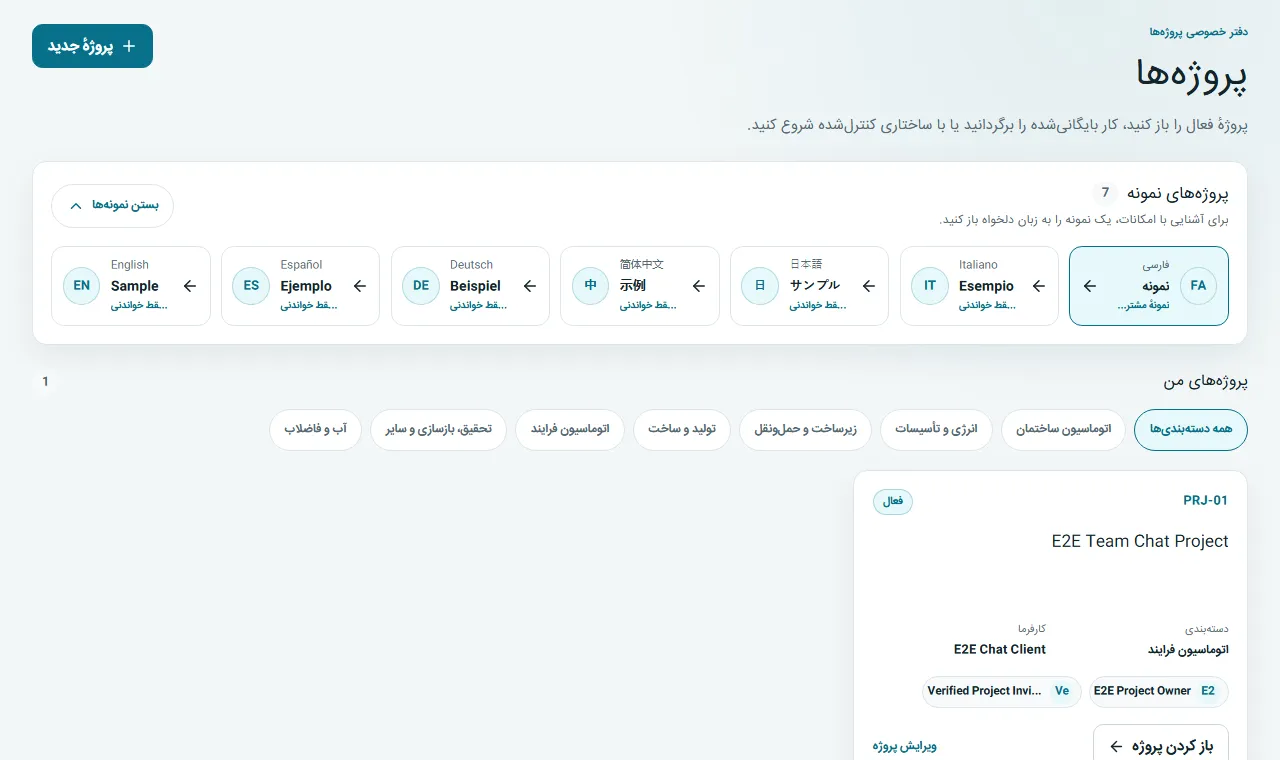Click the ویرایش پروژه edit link
1280x760 pixels.
[904, 746]
